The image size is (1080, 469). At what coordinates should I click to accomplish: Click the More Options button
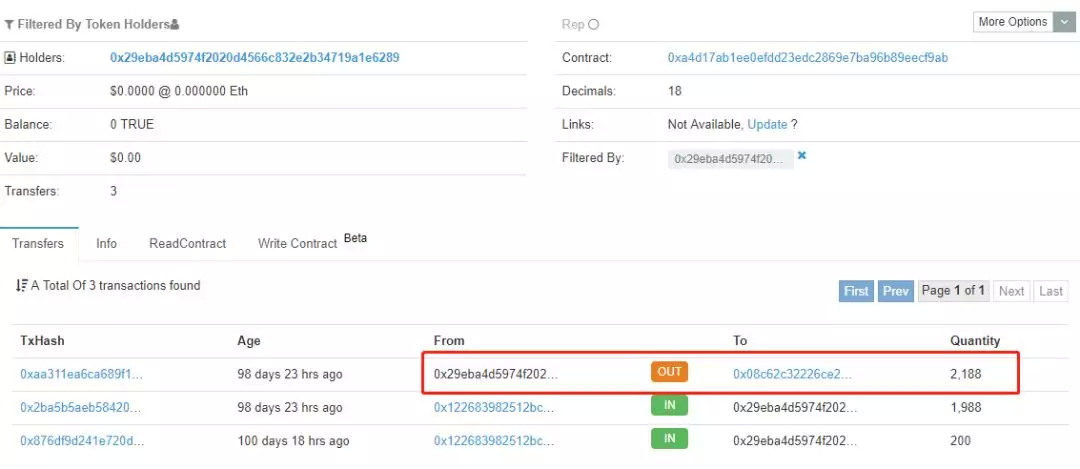[x=1013, y=22]
